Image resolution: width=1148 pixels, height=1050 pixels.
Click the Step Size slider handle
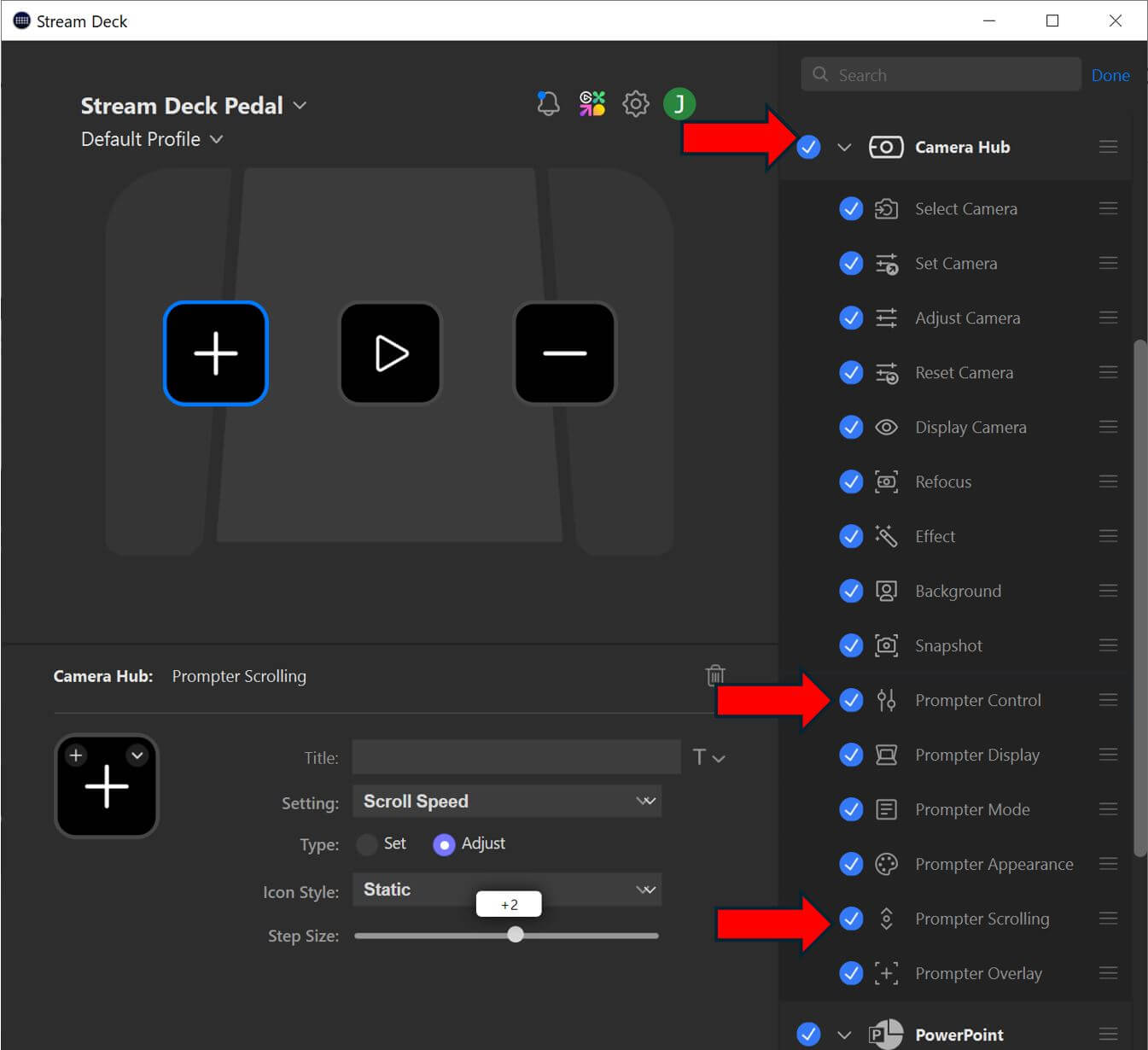click(x=516, y=935)
